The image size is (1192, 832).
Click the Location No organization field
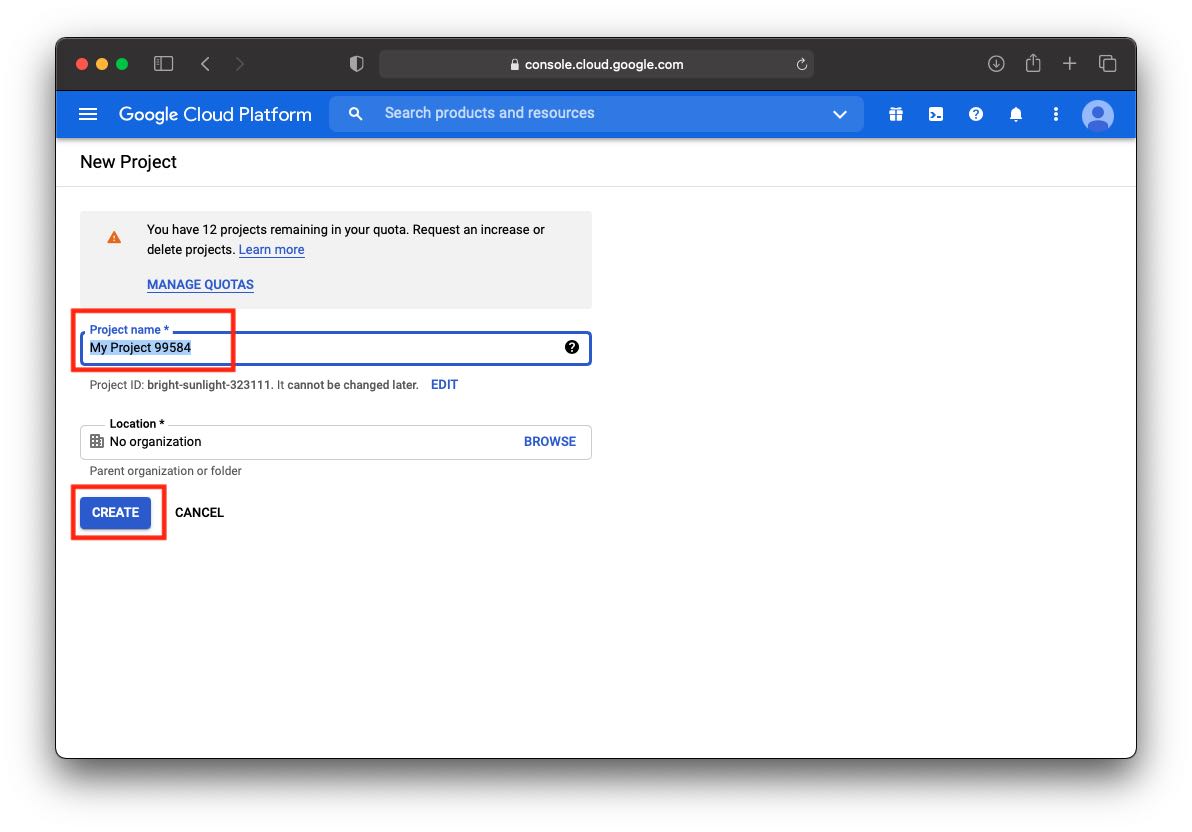click(x=335, y=442)
